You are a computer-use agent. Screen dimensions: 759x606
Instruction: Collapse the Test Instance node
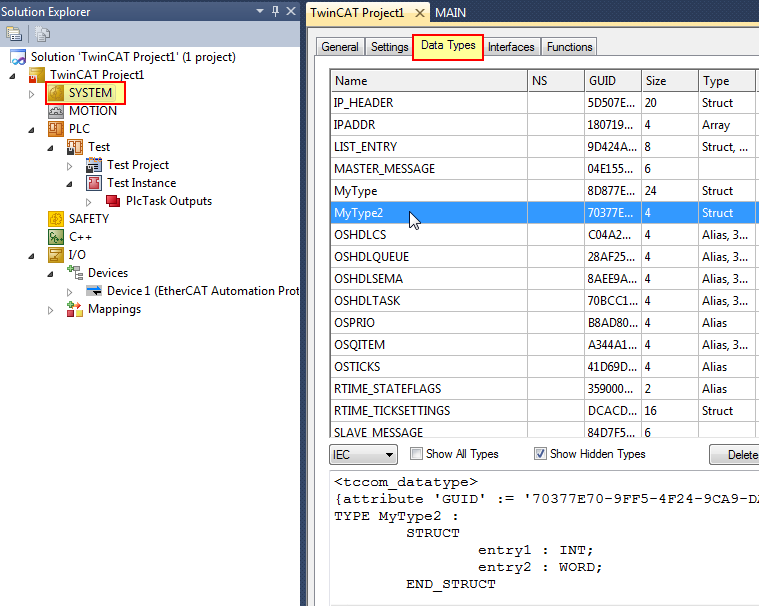[x=70, y=184]
